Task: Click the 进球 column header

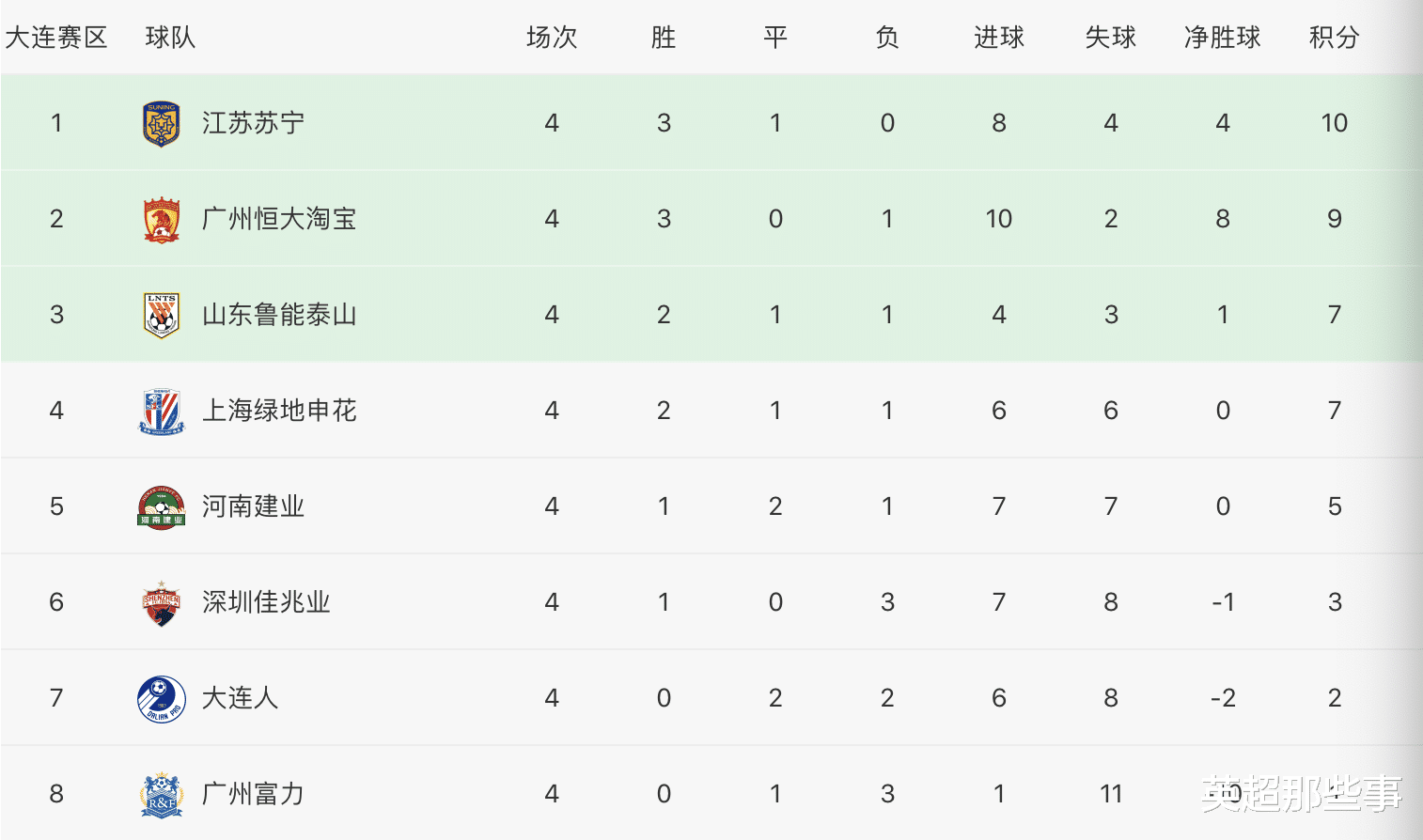Action: point(998,38)
